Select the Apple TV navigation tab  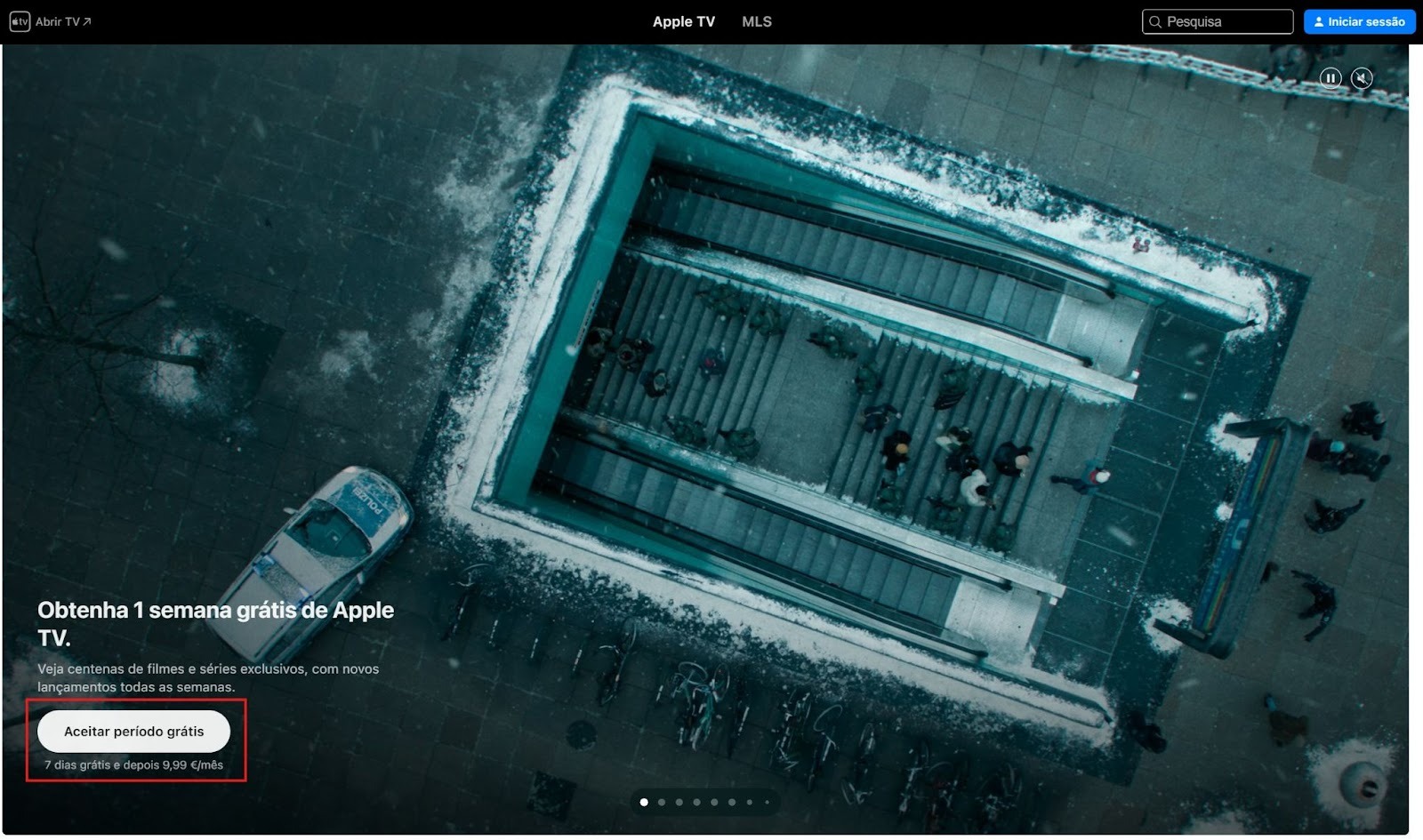[x=684, y=21]
